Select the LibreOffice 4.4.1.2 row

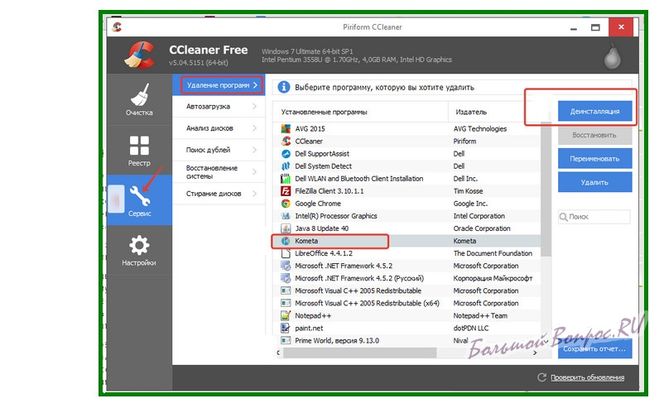(406, 253)
